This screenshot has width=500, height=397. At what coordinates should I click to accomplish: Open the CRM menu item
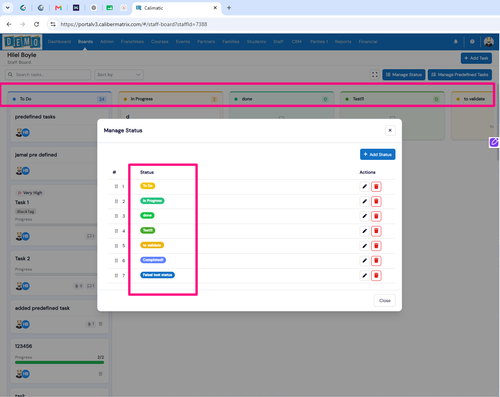tap(297, 42)
